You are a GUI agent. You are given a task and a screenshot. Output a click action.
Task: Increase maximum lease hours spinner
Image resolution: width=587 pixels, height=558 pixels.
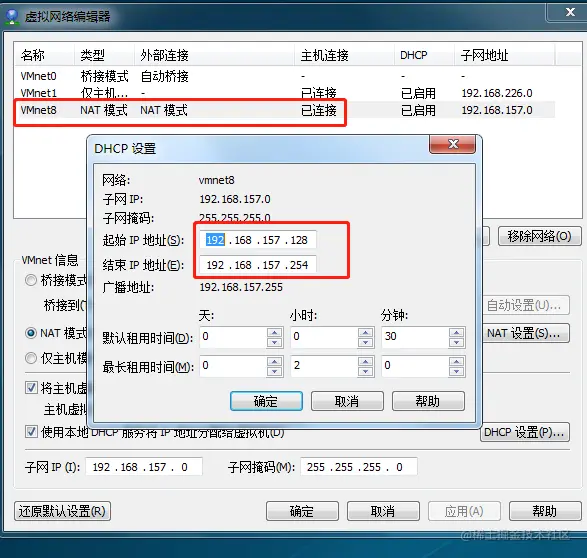tap(365, 362)
